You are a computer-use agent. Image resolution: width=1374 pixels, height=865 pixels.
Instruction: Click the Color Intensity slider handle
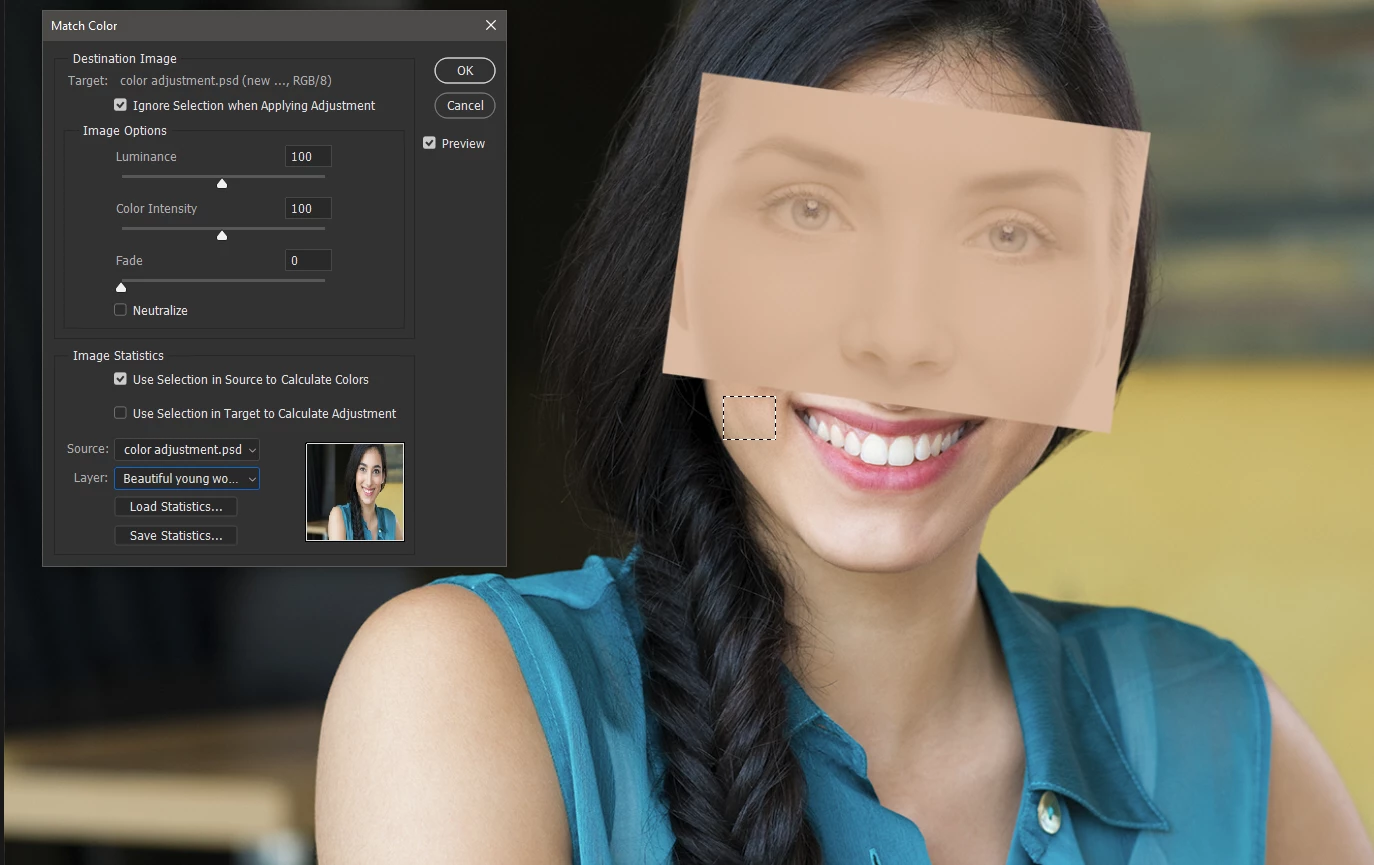point(222,235)
